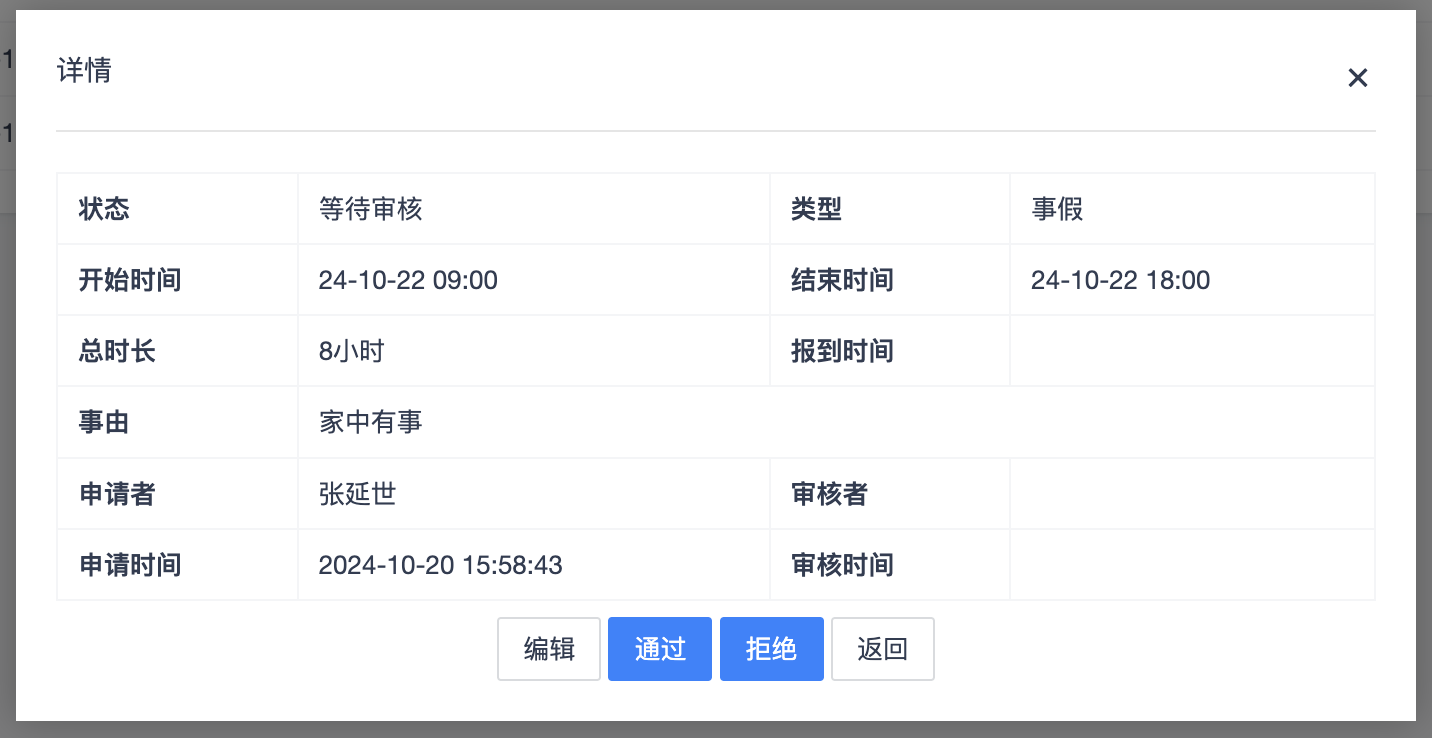
Task: Select start time 24-10-22 09:00
Action: [407, 280]
